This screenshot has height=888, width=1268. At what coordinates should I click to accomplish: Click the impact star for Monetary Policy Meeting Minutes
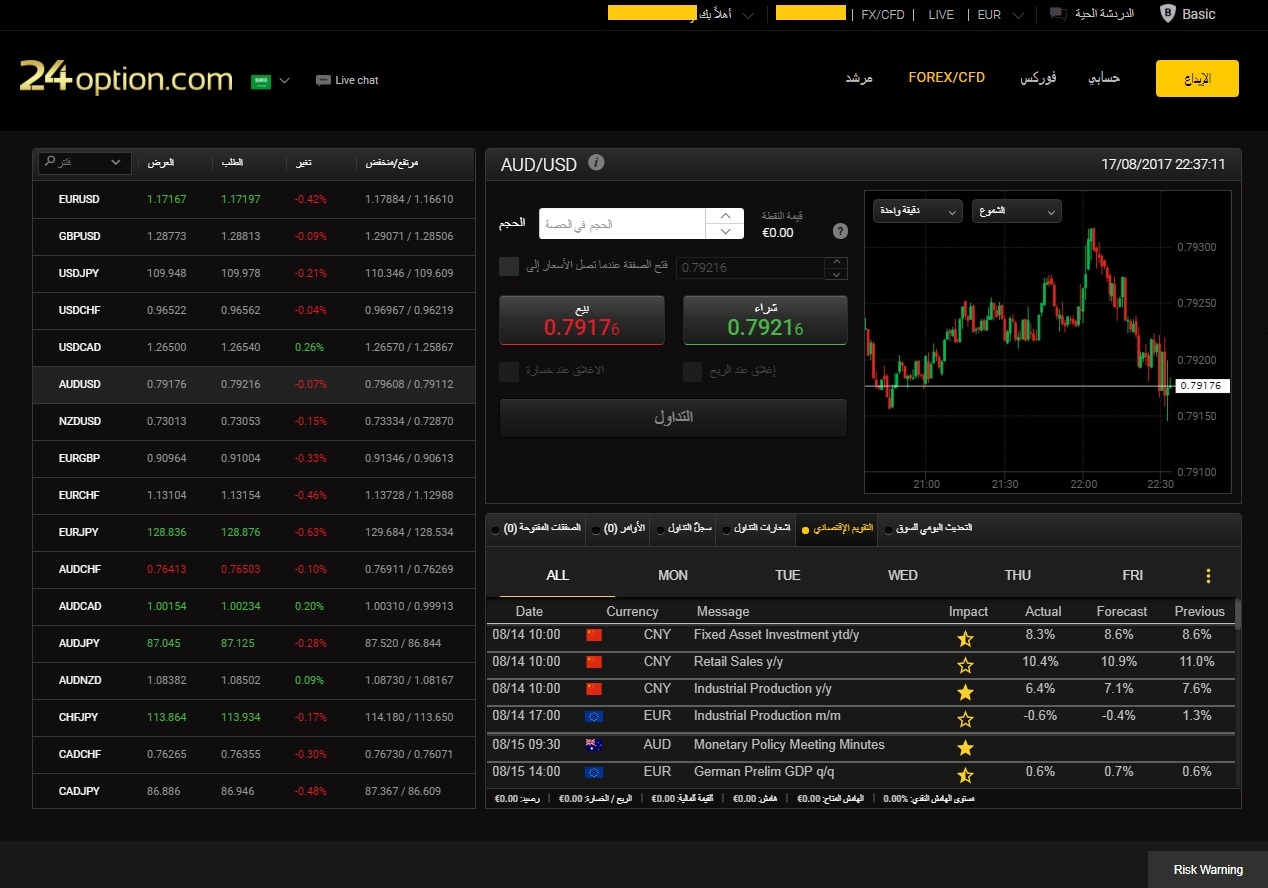[x=965, y=747]
